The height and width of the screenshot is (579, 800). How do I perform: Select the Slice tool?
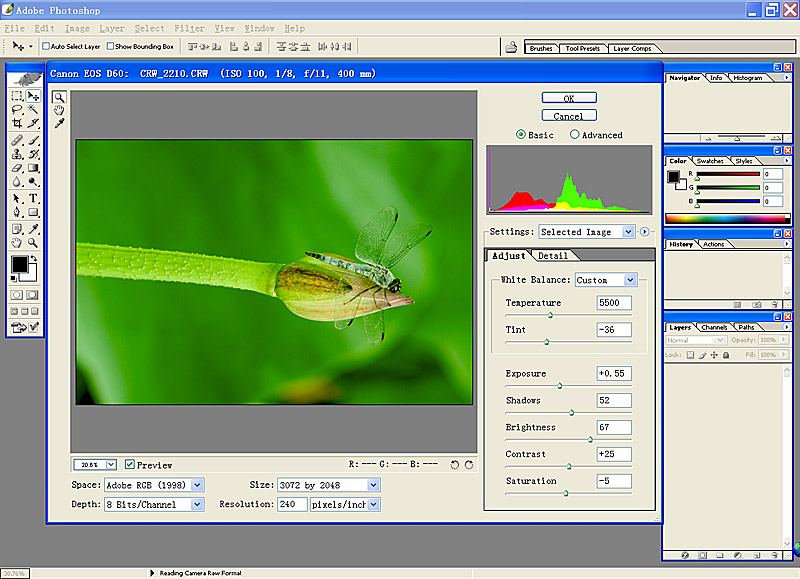[33, 123]
